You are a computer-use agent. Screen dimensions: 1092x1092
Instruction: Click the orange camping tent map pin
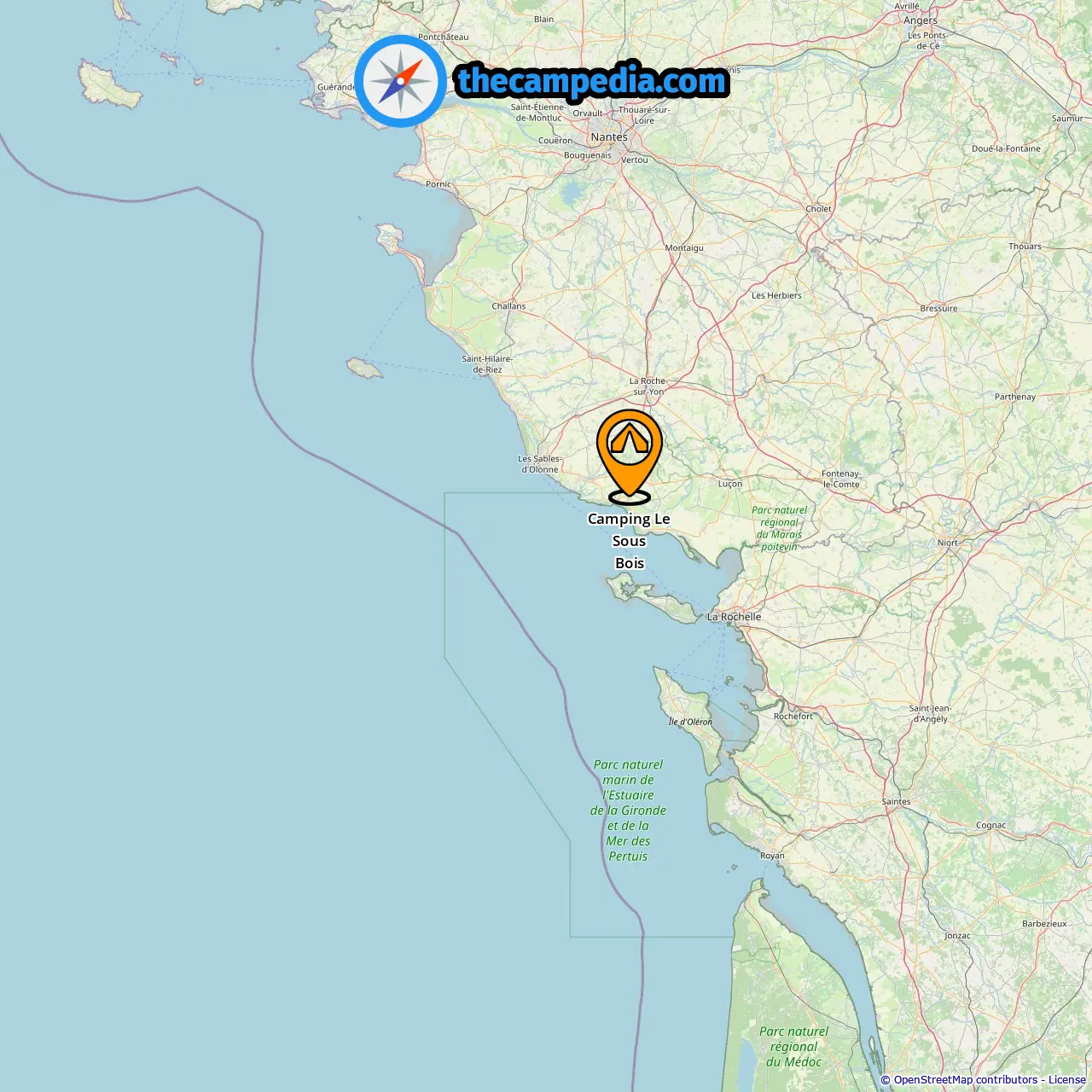[630, 456]
